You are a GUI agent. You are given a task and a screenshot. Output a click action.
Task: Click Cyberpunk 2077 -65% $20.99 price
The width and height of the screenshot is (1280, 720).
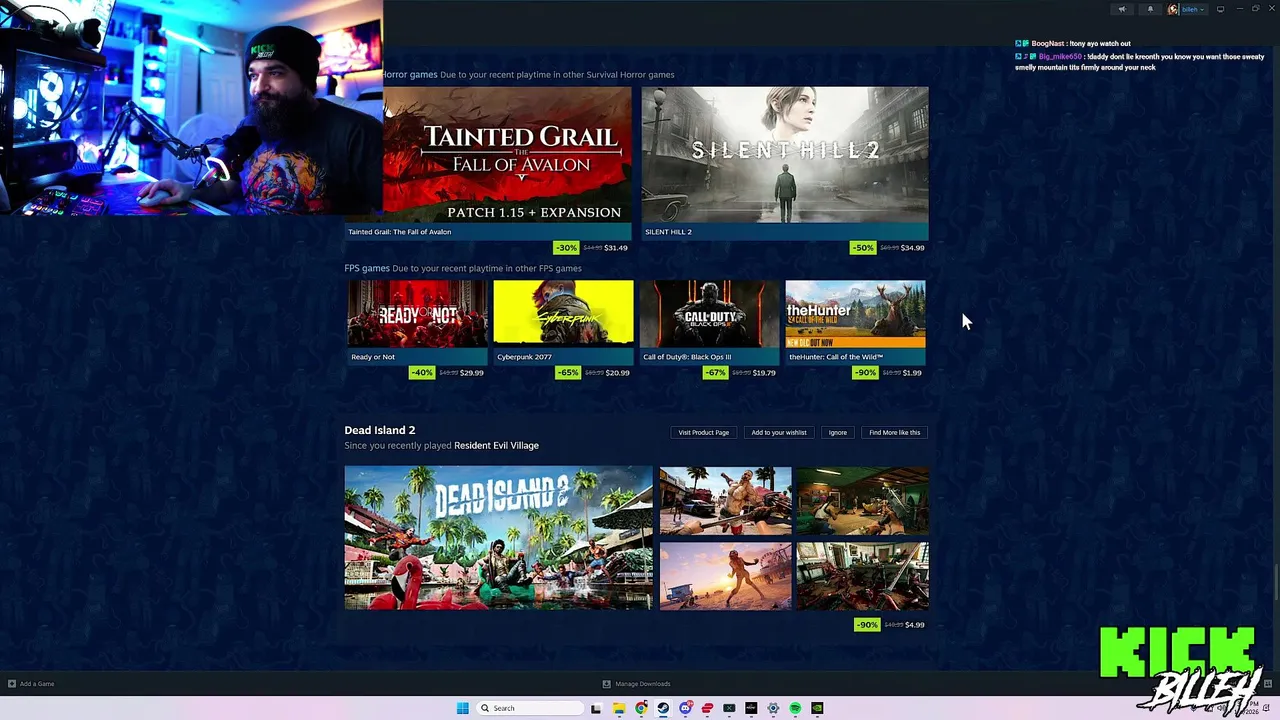point(593,373)
